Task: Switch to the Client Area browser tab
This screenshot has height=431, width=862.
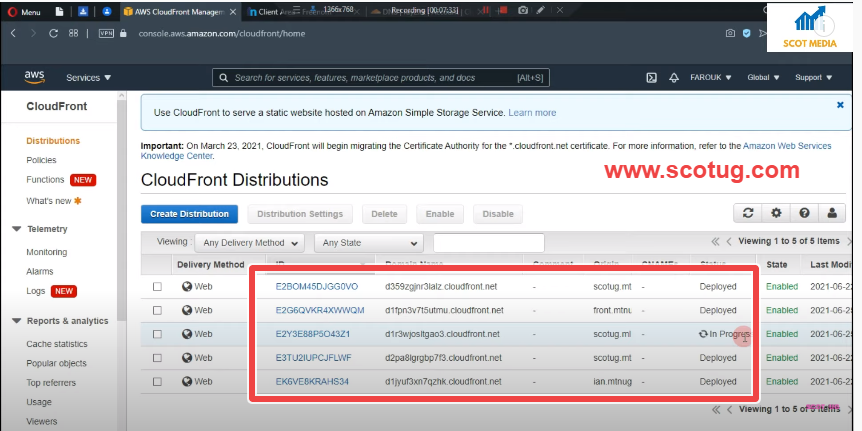Action: [277, 12]
